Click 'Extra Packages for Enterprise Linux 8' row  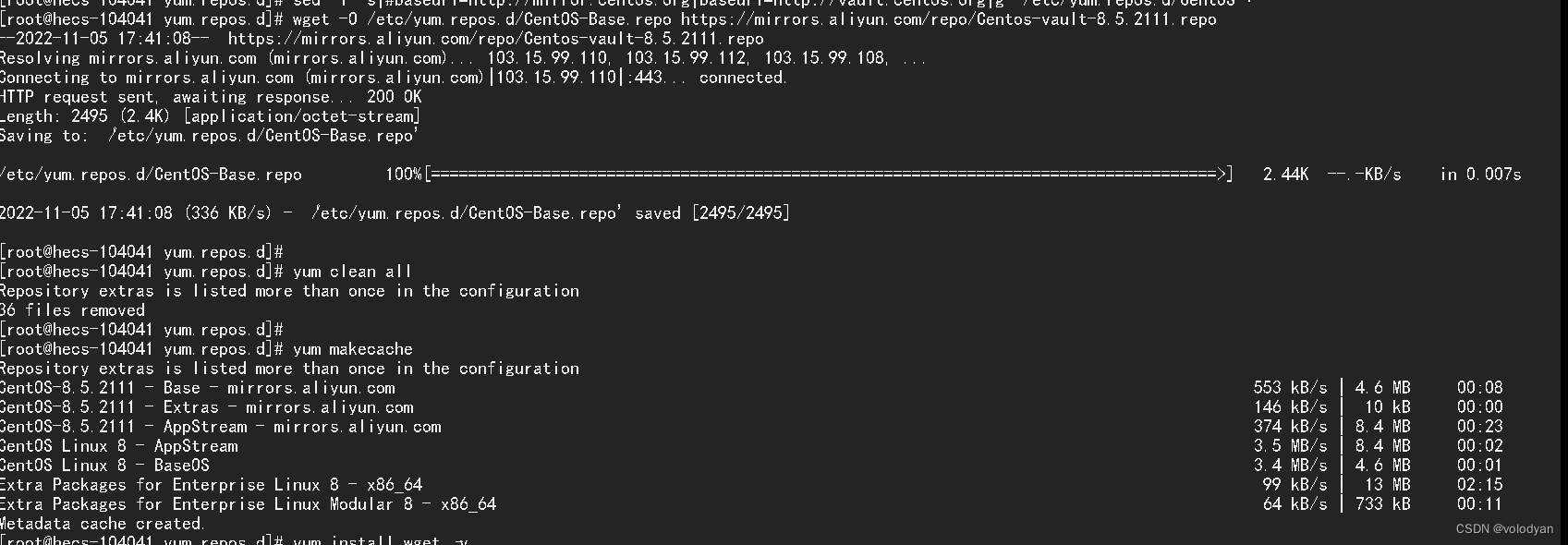tap(751, 485)
